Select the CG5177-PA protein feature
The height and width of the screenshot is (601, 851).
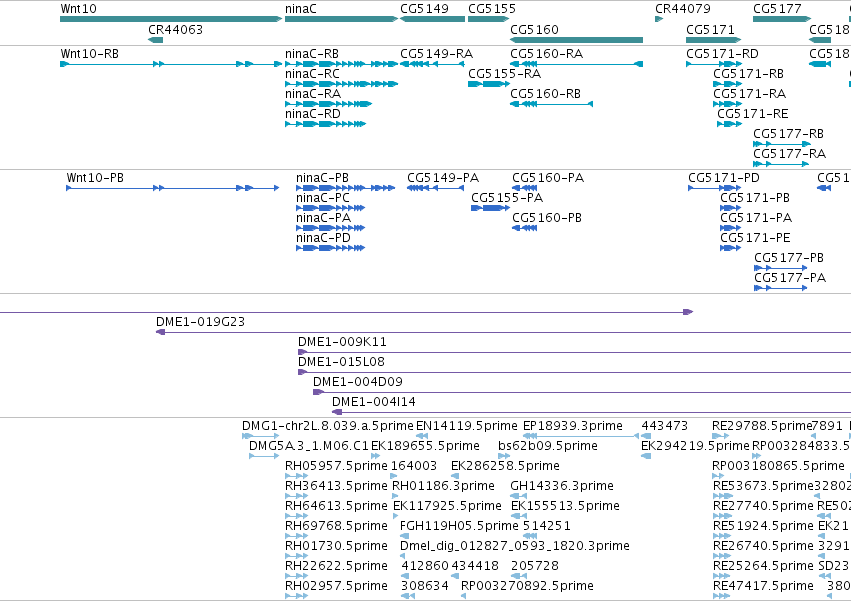coord(780,289)
